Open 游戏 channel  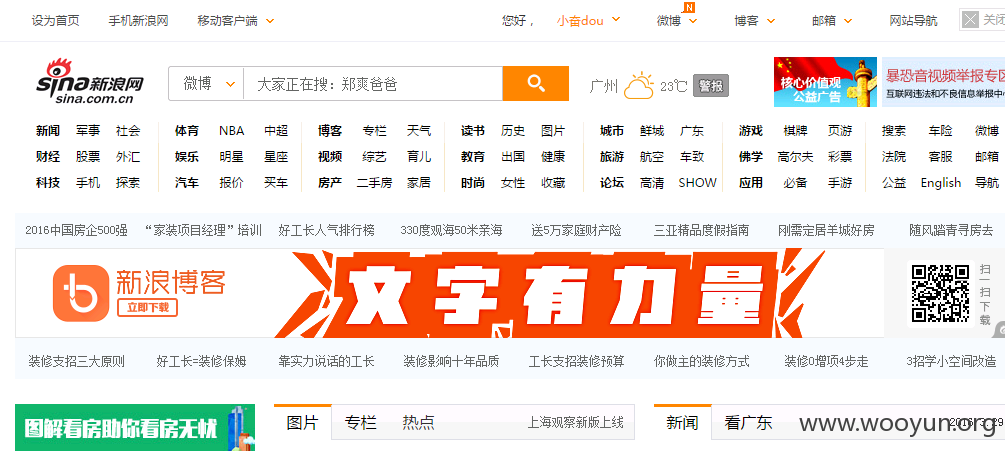[751, 131]
